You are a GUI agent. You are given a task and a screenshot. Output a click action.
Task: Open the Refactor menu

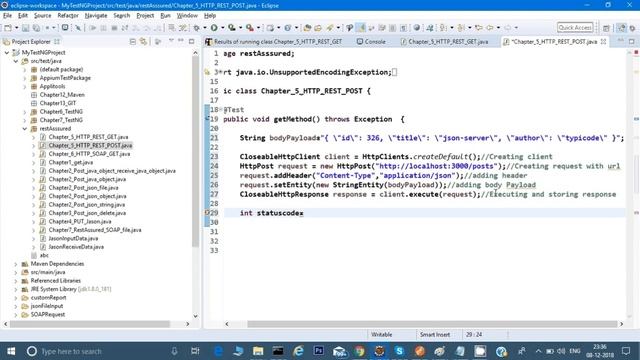pos(68,16)
